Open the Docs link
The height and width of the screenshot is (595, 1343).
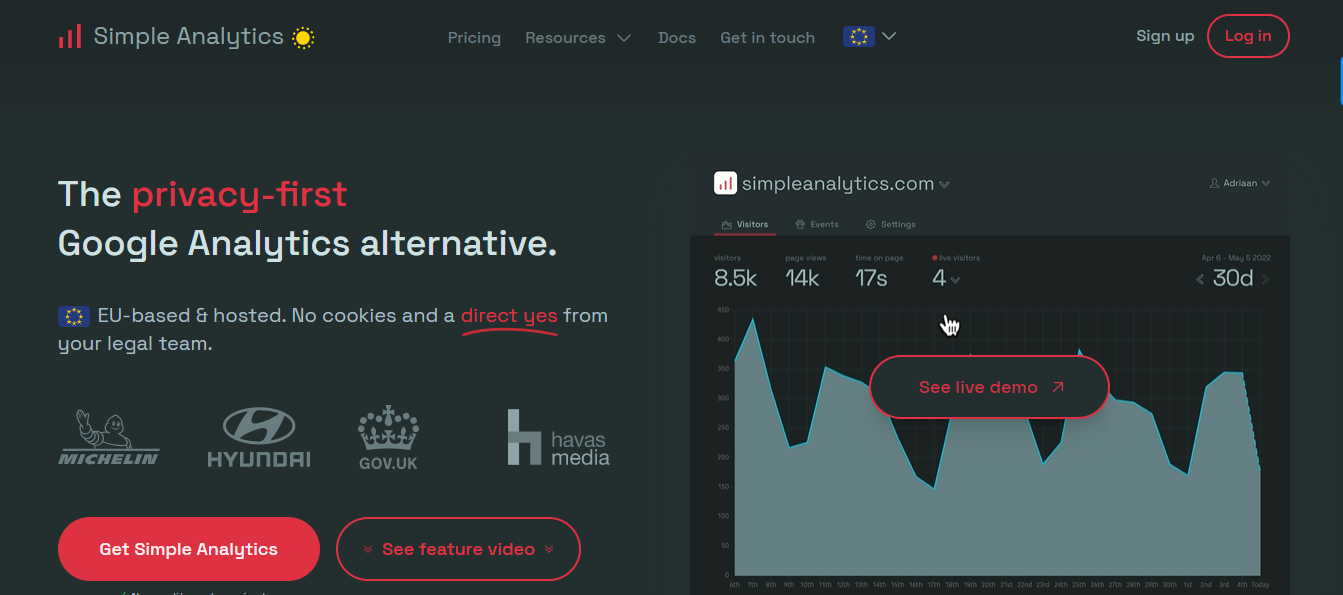pos(677,38)
